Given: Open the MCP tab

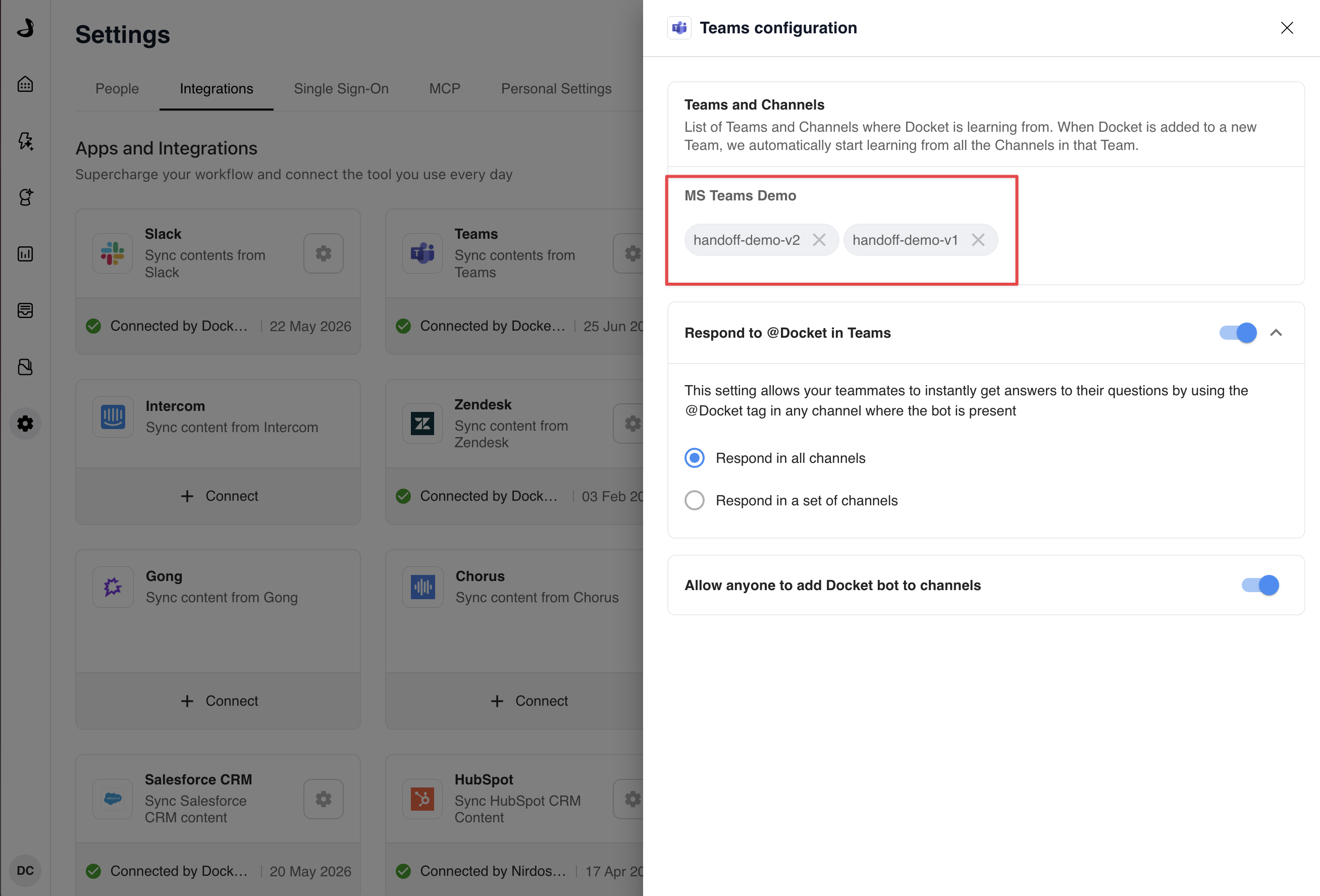Looking at the screenshot, I should pyautogui.click(x=445, y=89).
